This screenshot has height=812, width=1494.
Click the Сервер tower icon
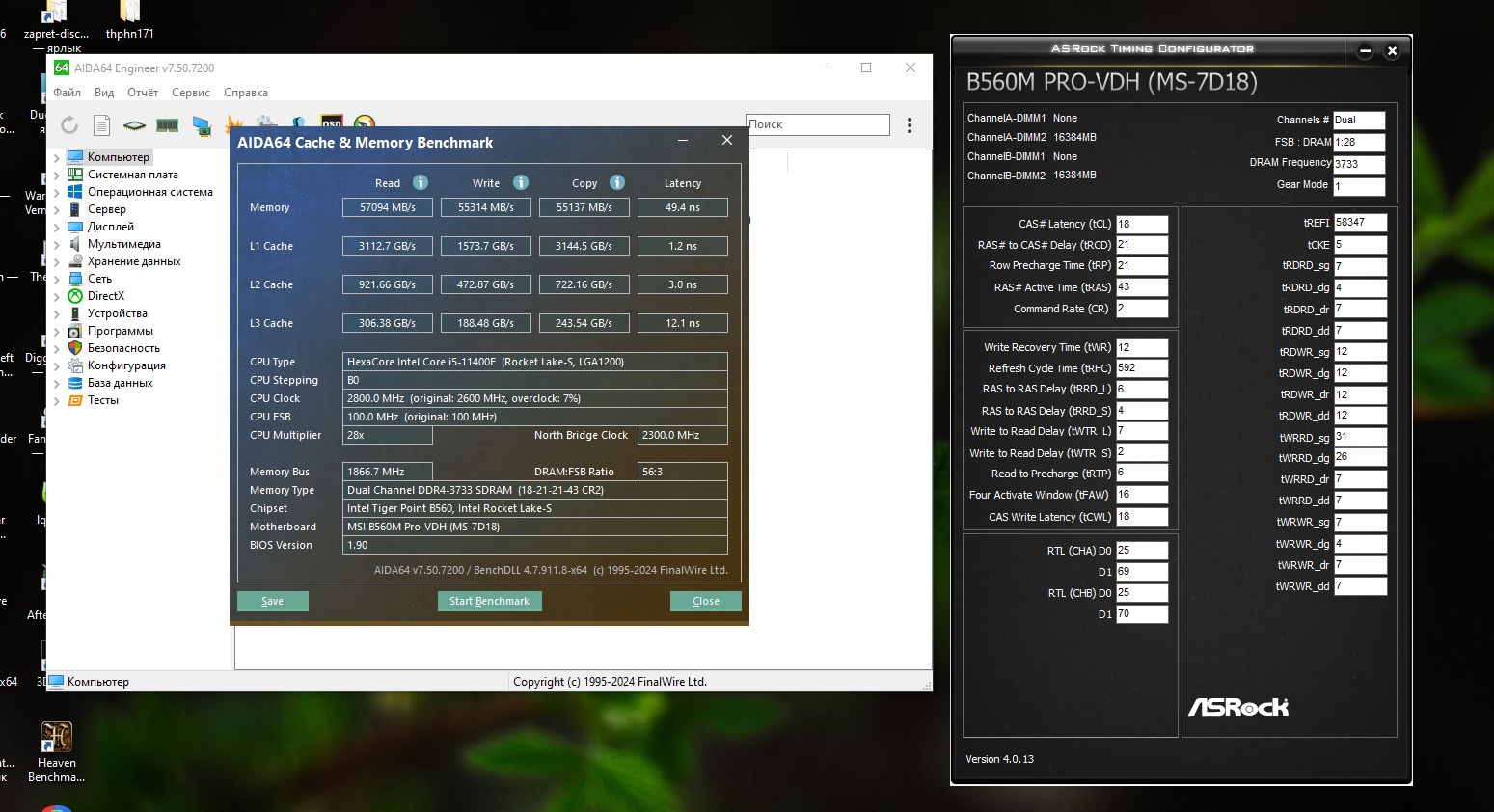coord(75,209)
